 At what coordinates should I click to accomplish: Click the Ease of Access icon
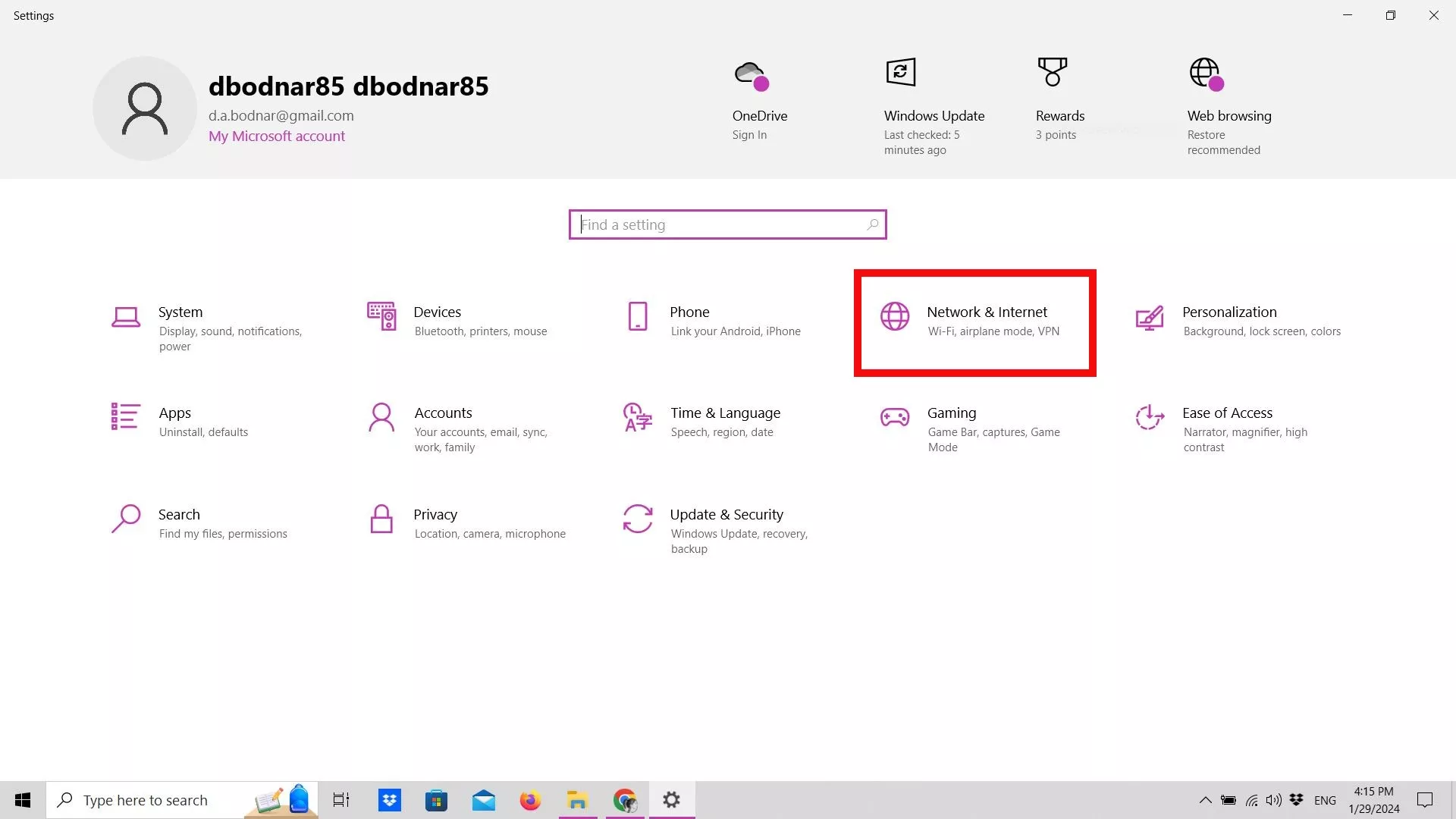click(1150, 417)
